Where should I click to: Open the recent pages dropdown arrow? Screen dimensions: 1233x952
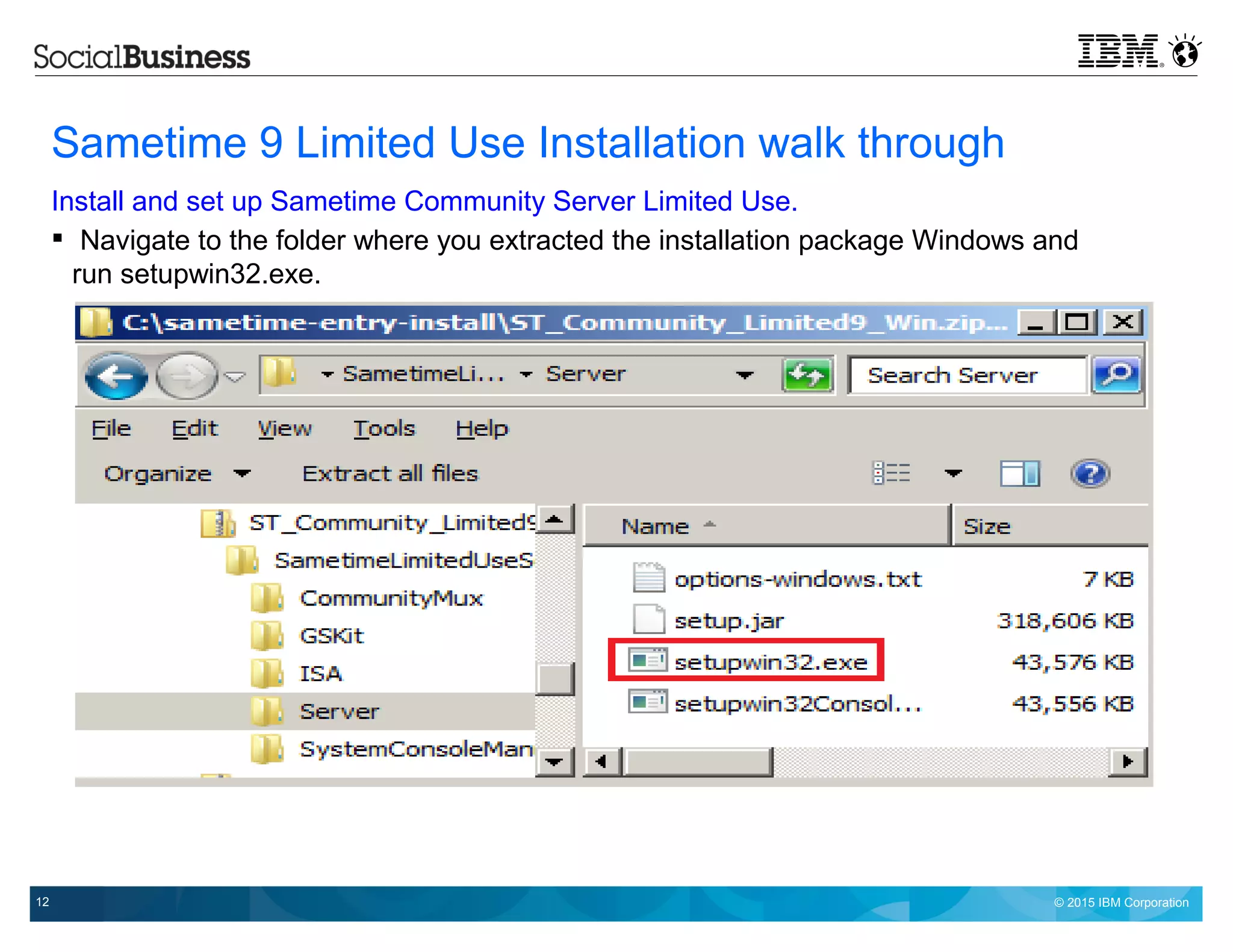(234, 377)
